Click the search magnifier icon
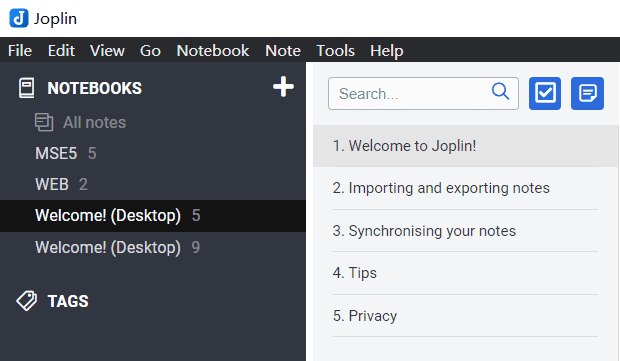 500,91
